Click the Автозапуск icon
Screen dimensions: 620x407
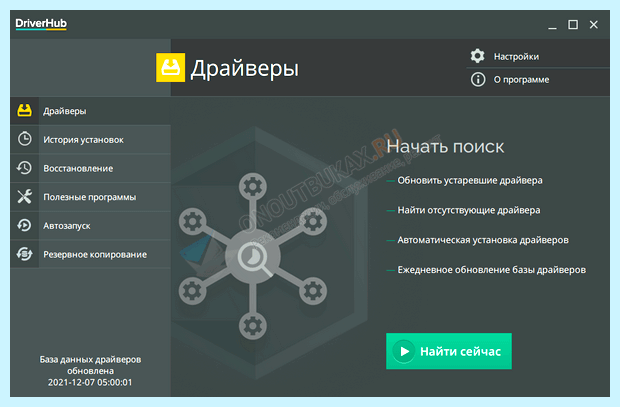coord(25,225)
